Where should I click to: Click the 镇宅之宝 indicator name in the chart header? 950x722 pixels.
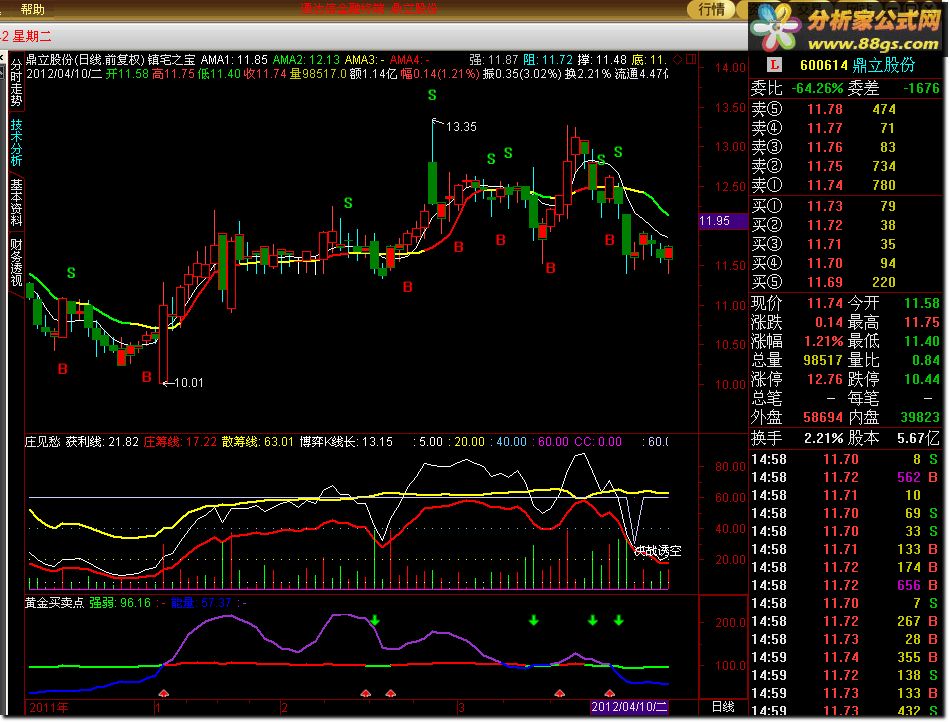point(172,60)
